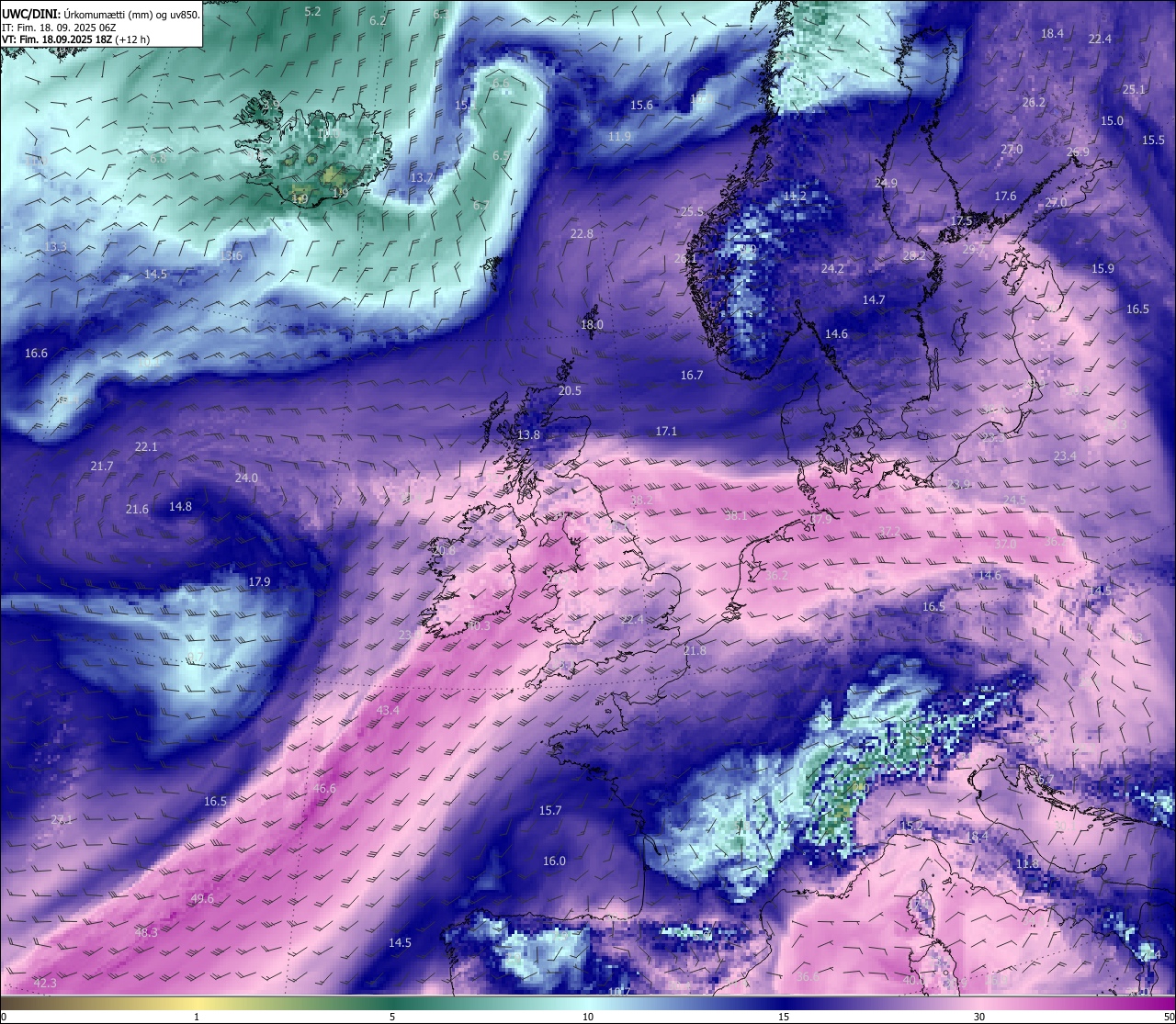Select the 14.8 value label
The image size is (1176, 1024).
click(x=180, y=507)
